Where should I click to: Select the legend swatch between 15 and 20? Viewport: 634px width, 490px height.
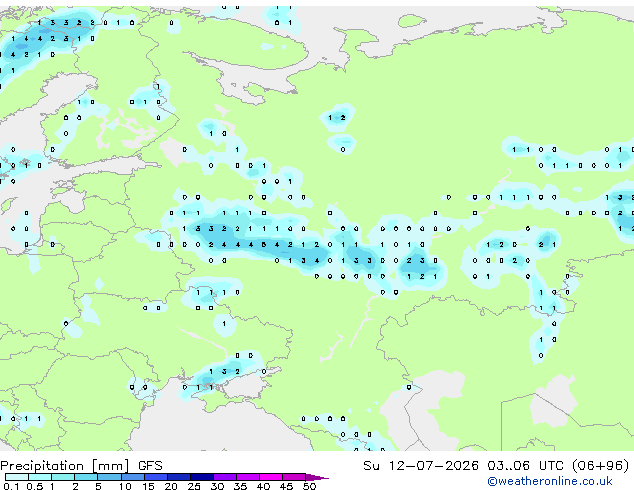[155, 477]
